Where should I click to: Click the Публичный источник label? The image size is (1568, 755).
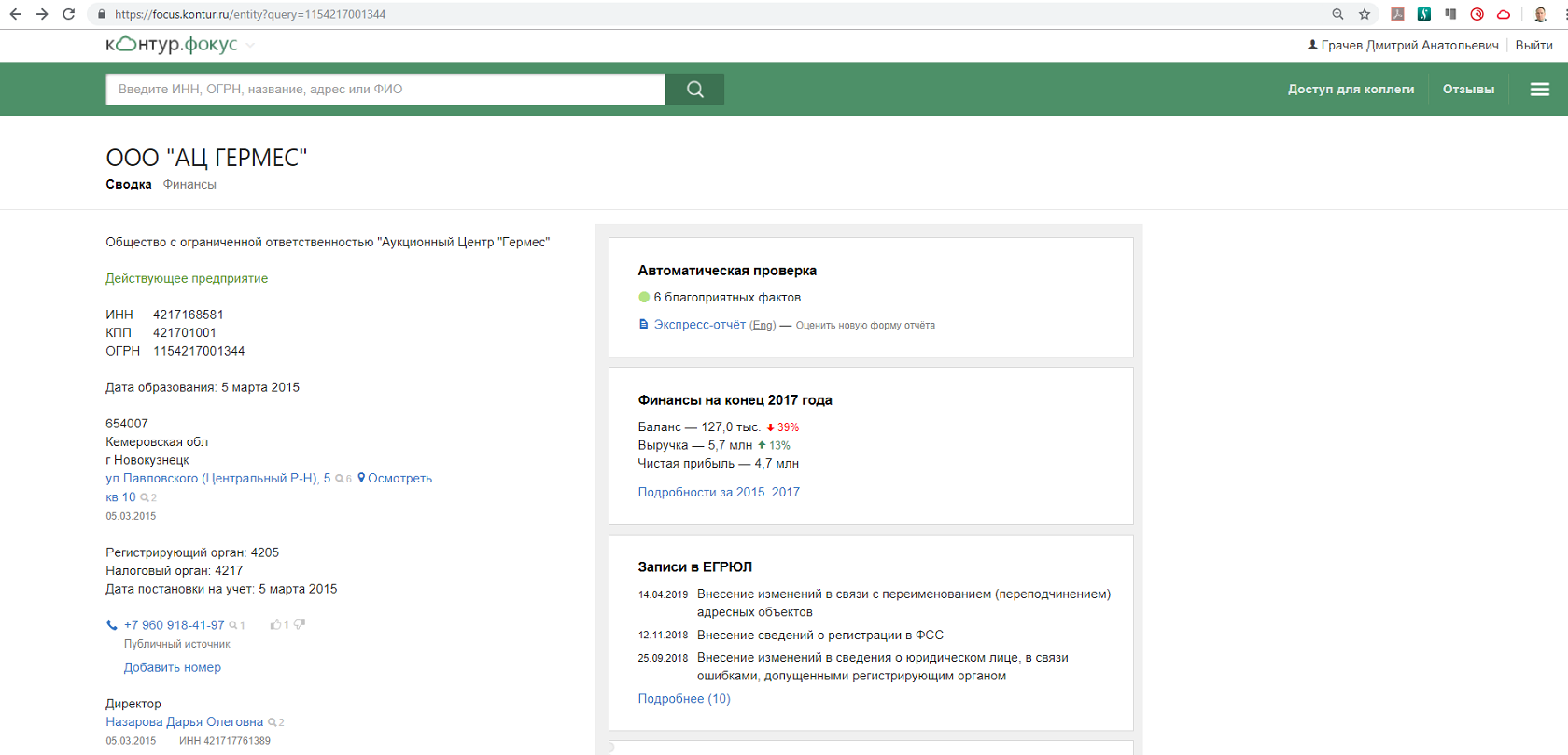[177, 645]
